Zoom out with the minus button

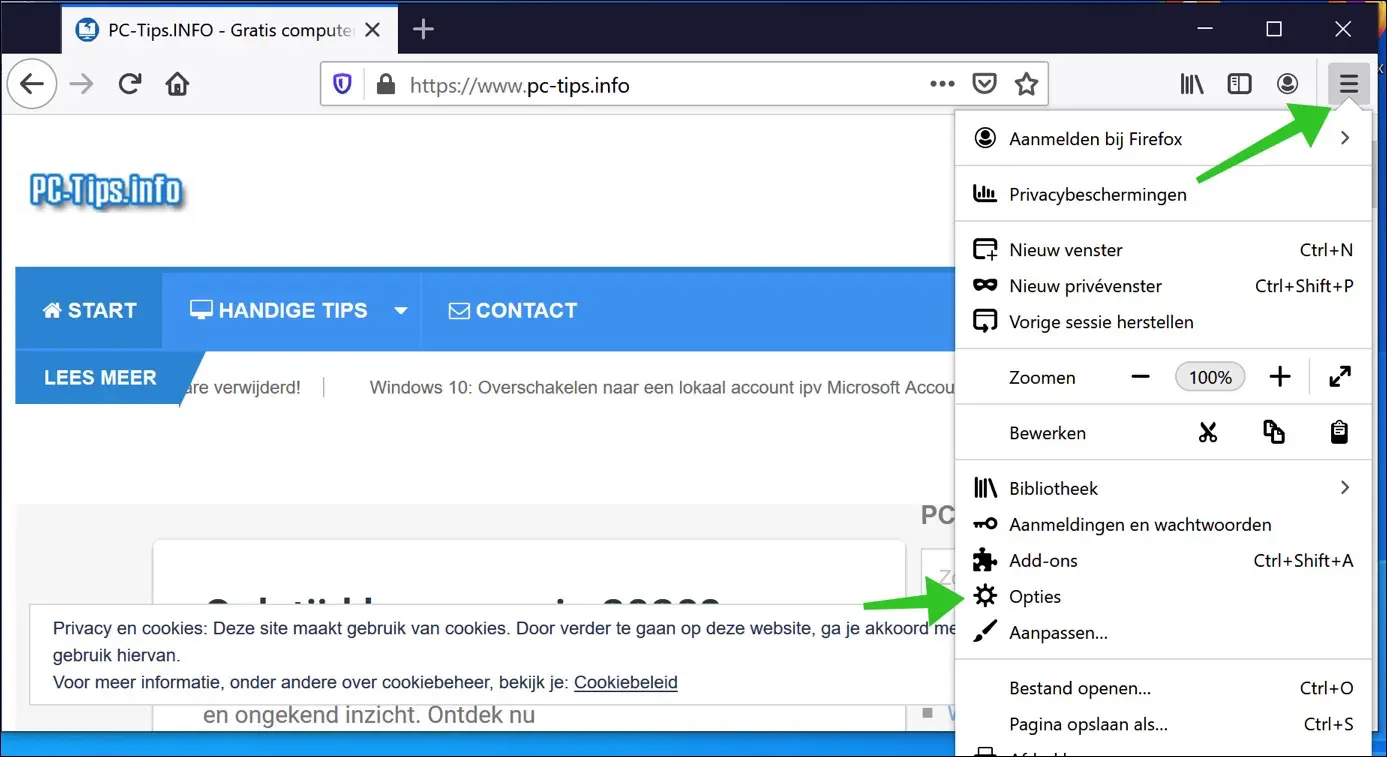[1141, 377]
